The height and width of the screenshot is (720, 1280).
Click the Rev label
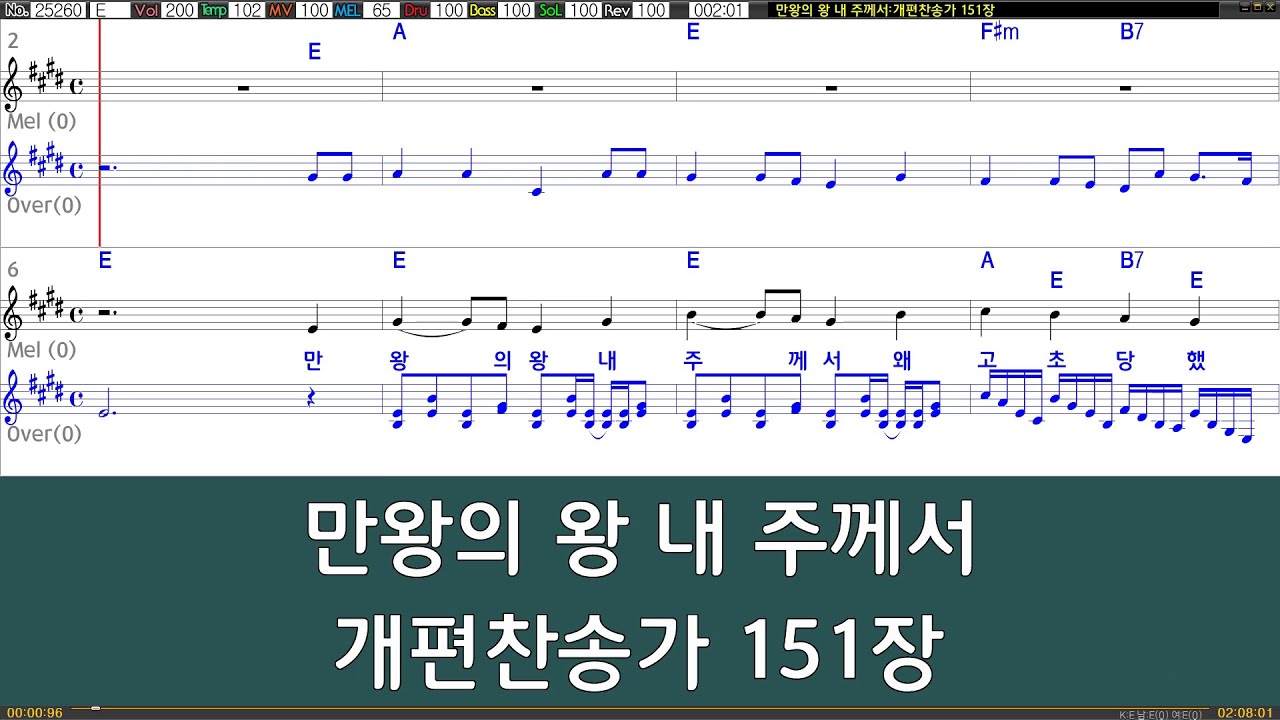click(618, 10)
